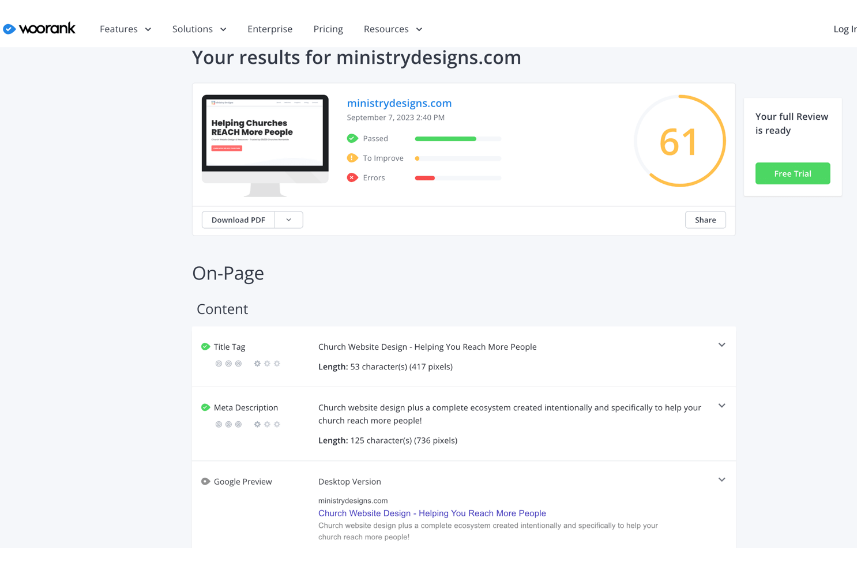Go to the Pricing page

[x=328, y=29]
